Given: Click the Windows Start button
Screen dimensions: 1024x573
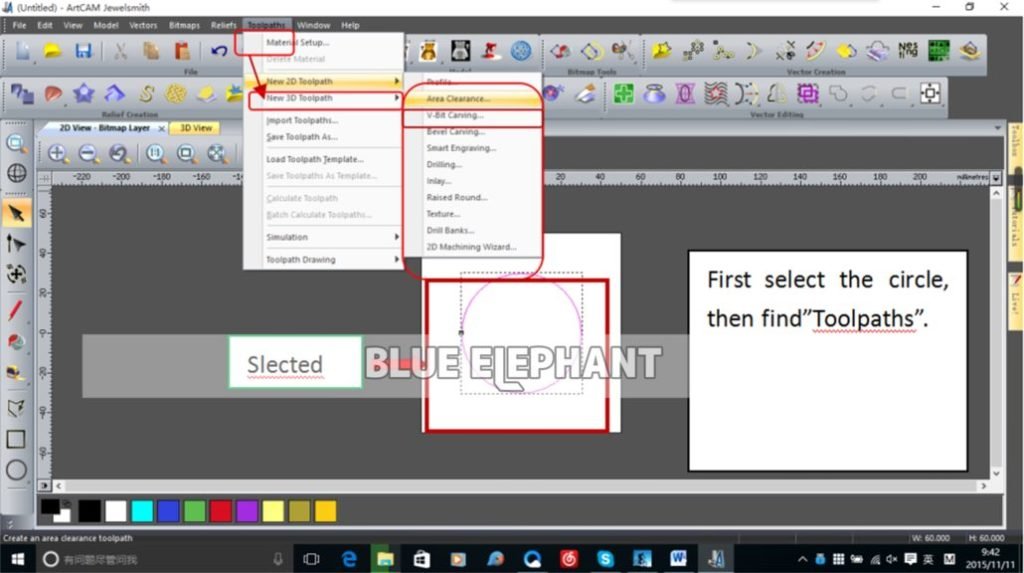Looking at the screenshot, I should pyautogui.click(x=18, y=559).
